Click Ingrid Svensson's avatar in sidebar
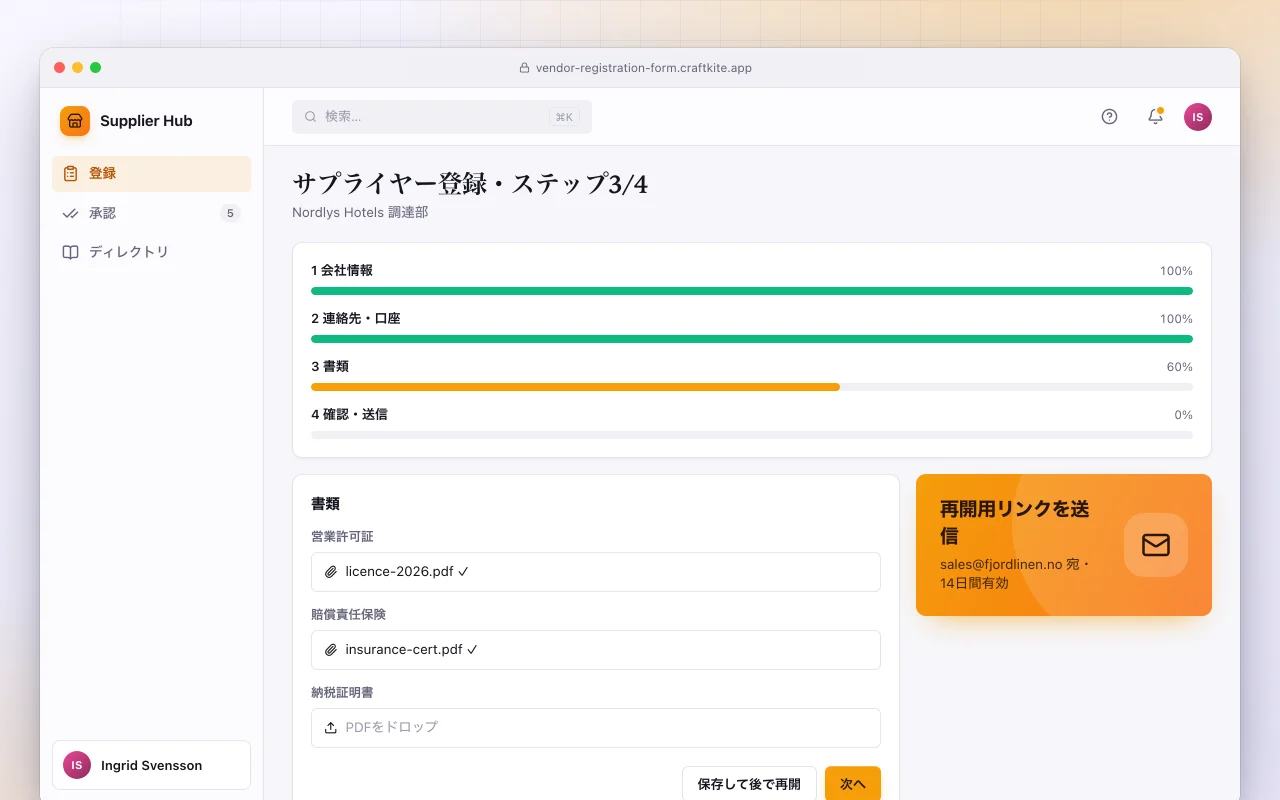This screenshot has width=1280, height=800. (77, 765)
